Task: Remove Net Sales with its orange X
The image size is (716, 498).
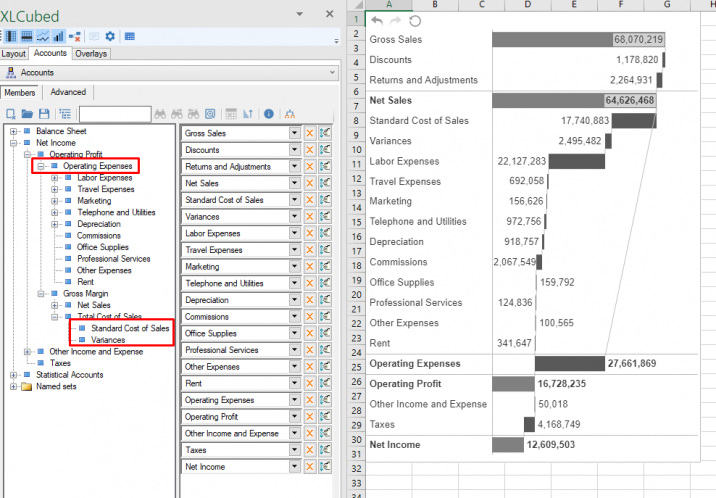Action: coord(310,183)
